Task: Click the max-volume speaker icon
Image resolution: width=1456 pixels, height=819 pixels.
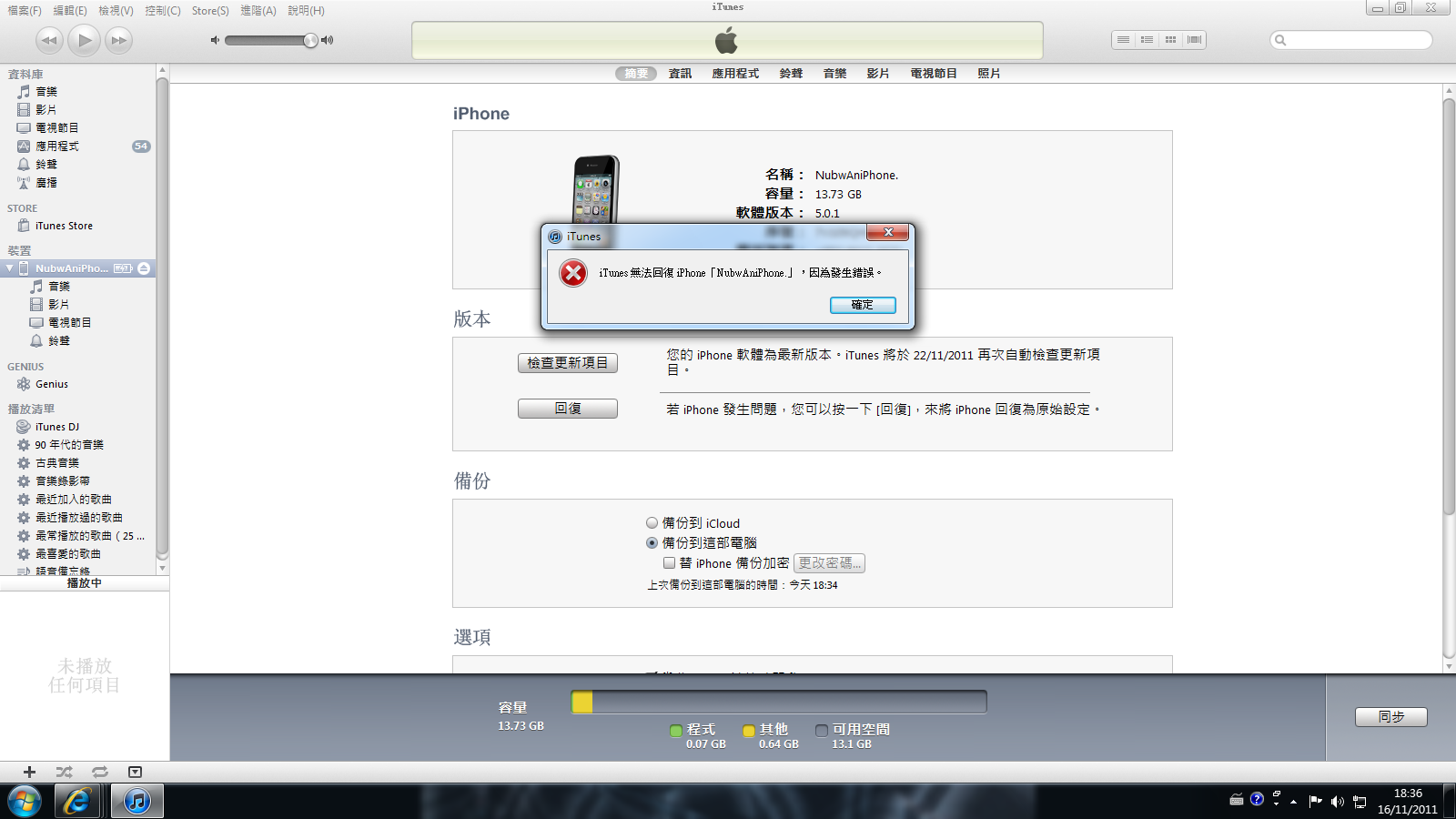Action: [x=328, y=40]
